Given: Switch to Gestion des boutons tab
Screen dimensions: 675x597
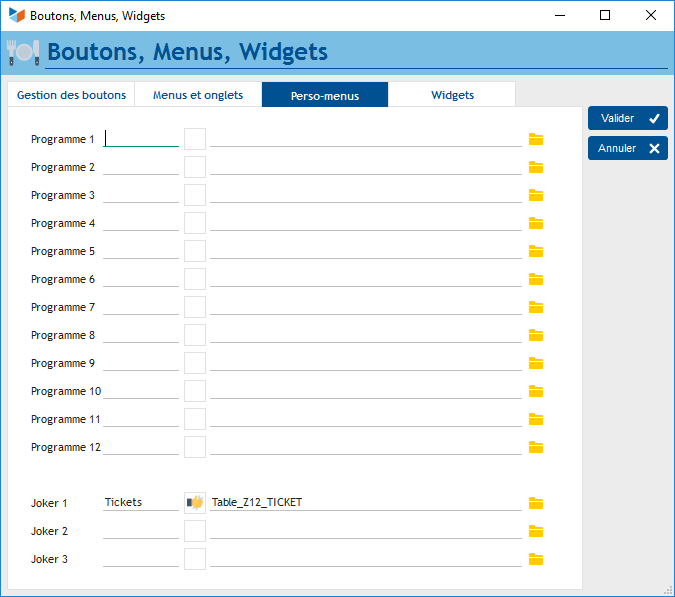Looking at the screenshot, I should (71, 95).
